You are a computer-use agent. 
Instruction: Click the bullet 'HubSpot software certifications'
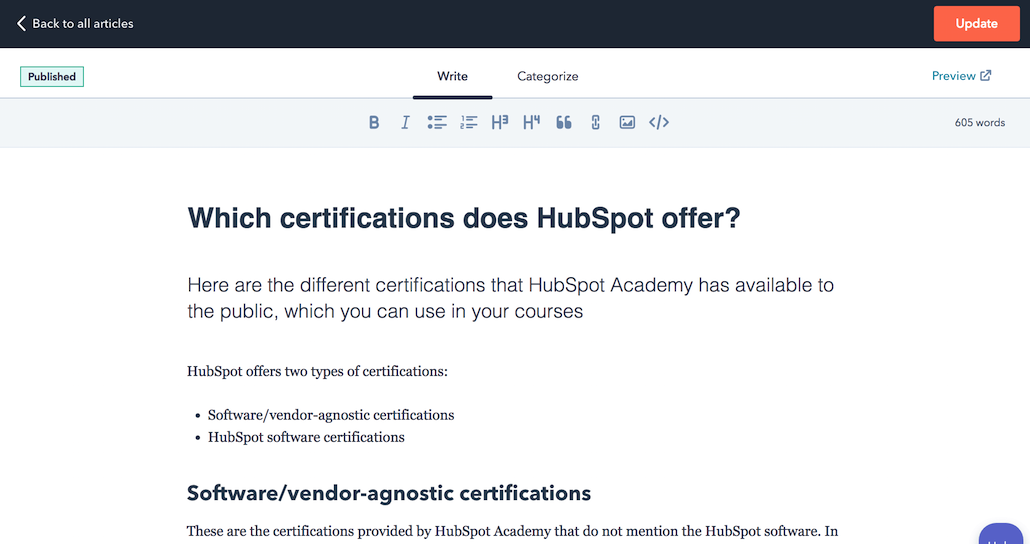click(x=306, y=437)
